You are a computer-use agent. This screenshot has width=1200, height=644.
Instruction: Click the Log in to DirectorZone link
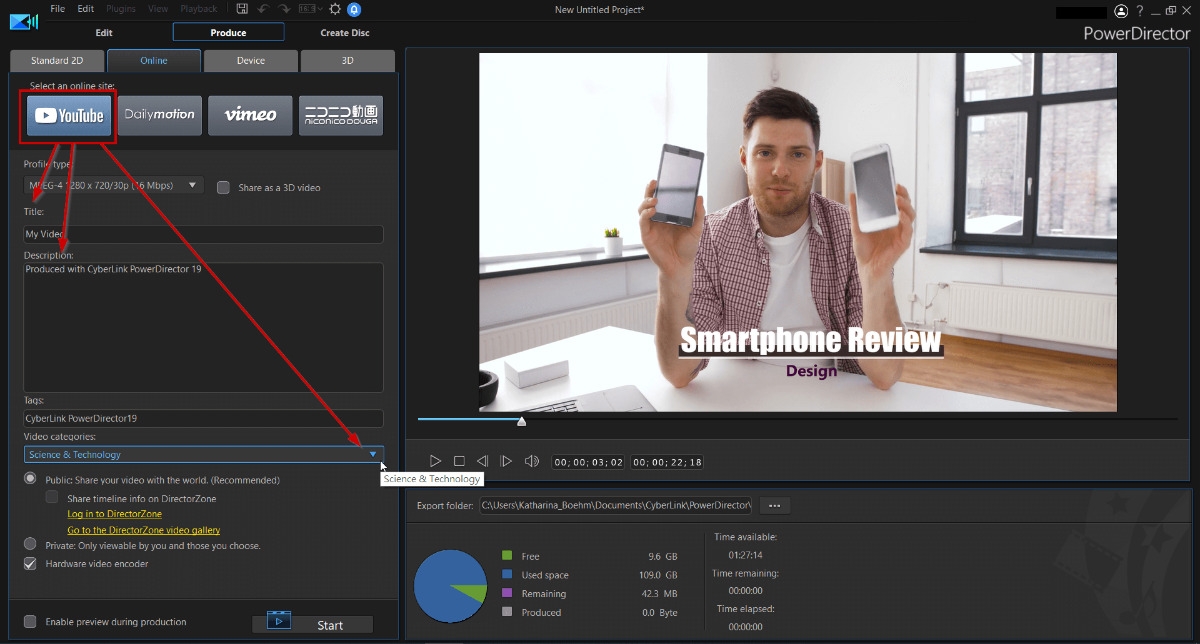tap(114, 514)
